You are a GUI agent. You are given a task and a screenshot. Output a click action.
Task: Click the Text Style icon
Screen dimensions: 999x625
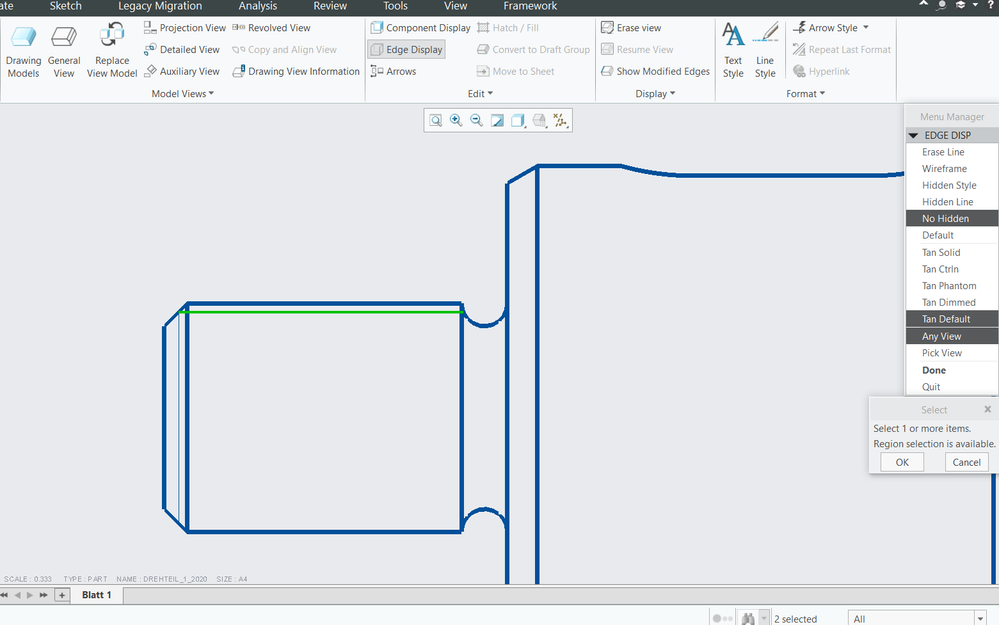733,52
